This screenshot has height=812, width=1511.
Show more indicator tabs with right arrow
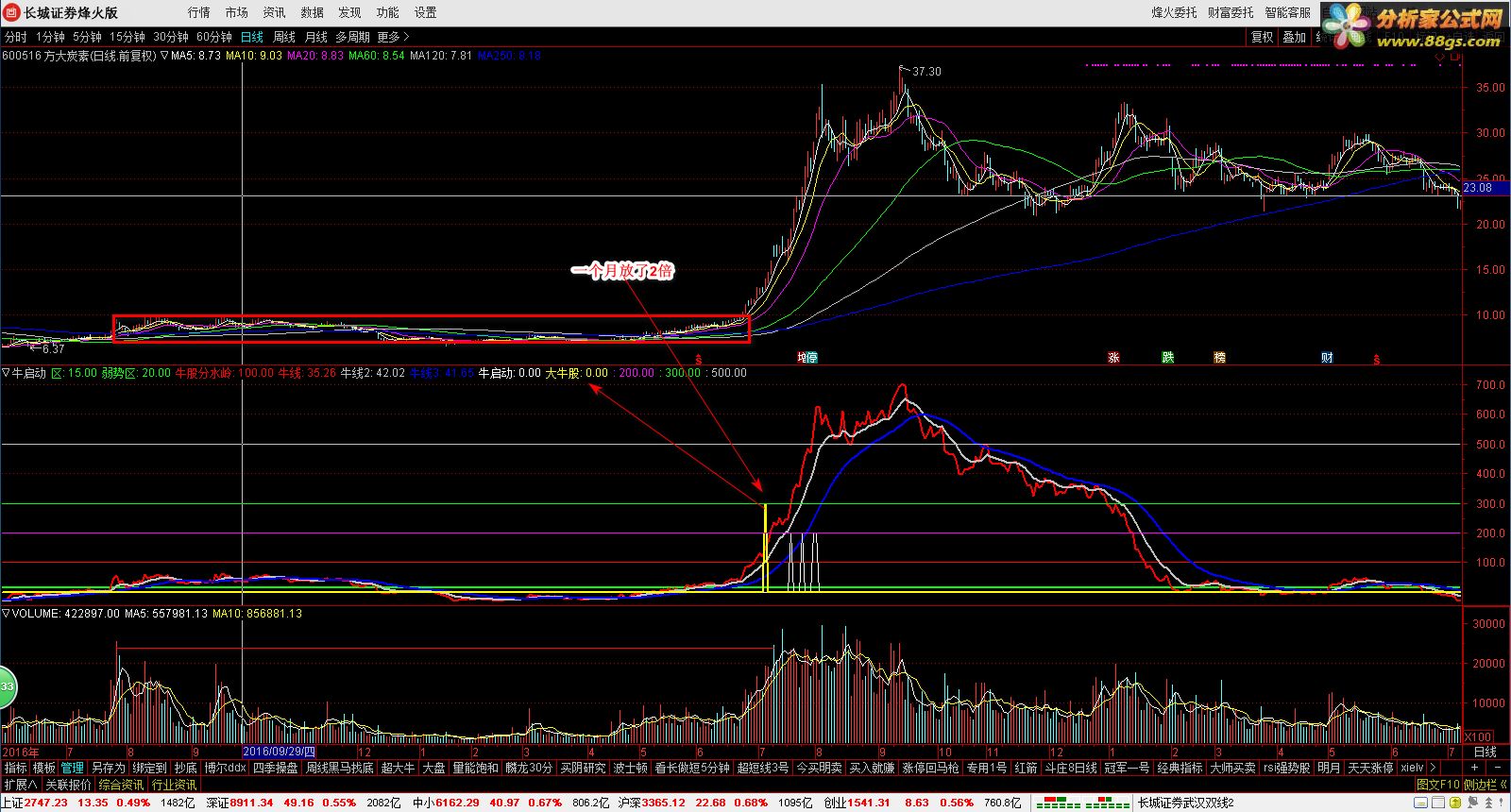[1433, 768]
